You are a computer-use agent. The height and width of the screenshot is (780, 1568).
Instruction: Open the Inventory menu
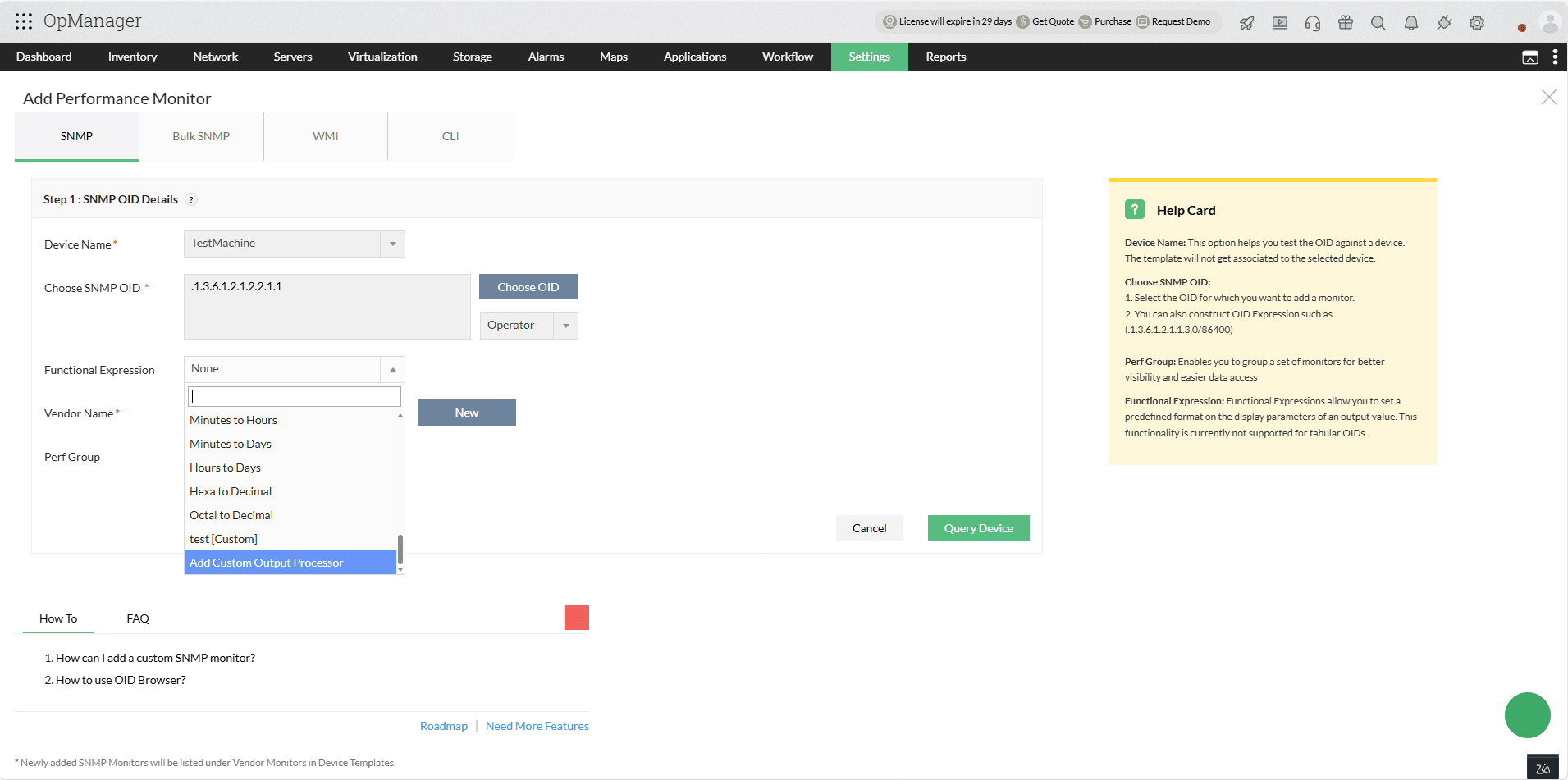click(x=132, y=57)
